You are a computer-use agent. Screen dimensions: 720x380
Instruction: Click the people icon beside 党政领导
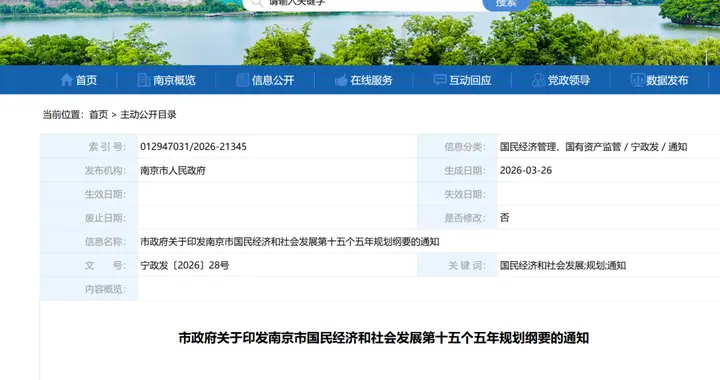(538, 80)
